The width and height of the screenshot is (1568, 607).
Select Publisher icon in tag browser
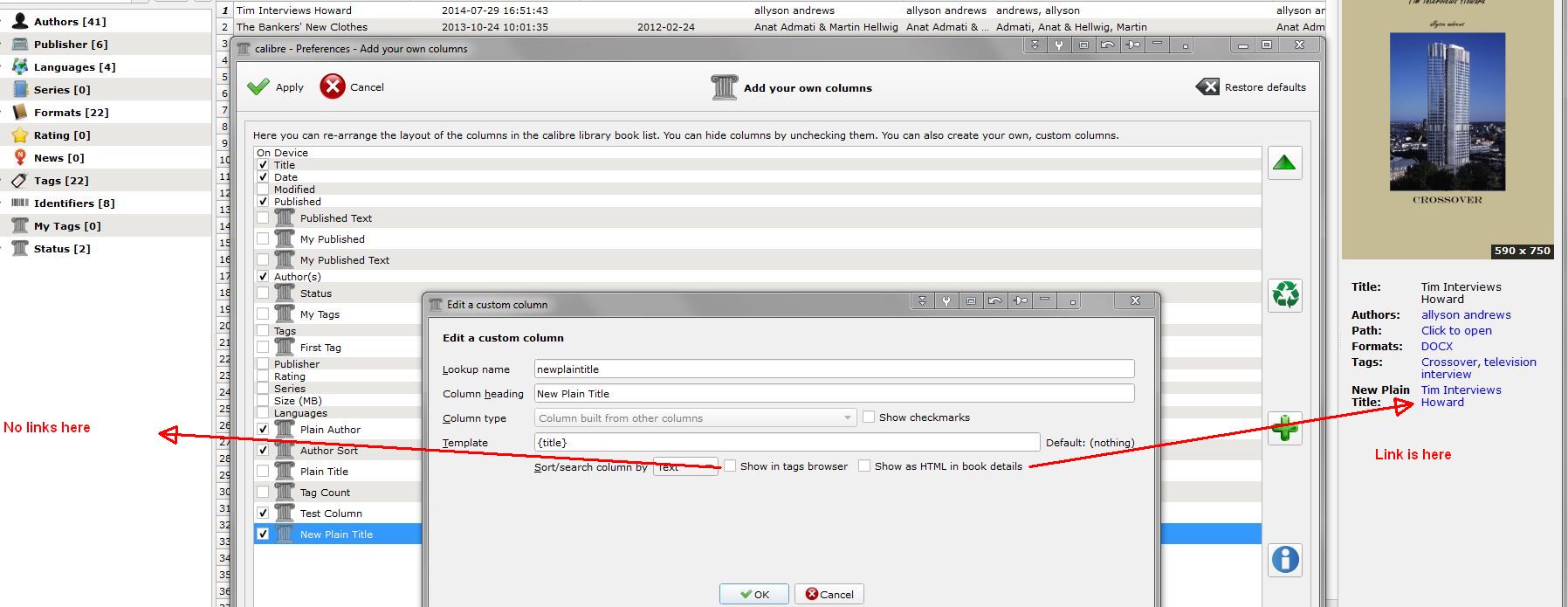tap(20, 44)
